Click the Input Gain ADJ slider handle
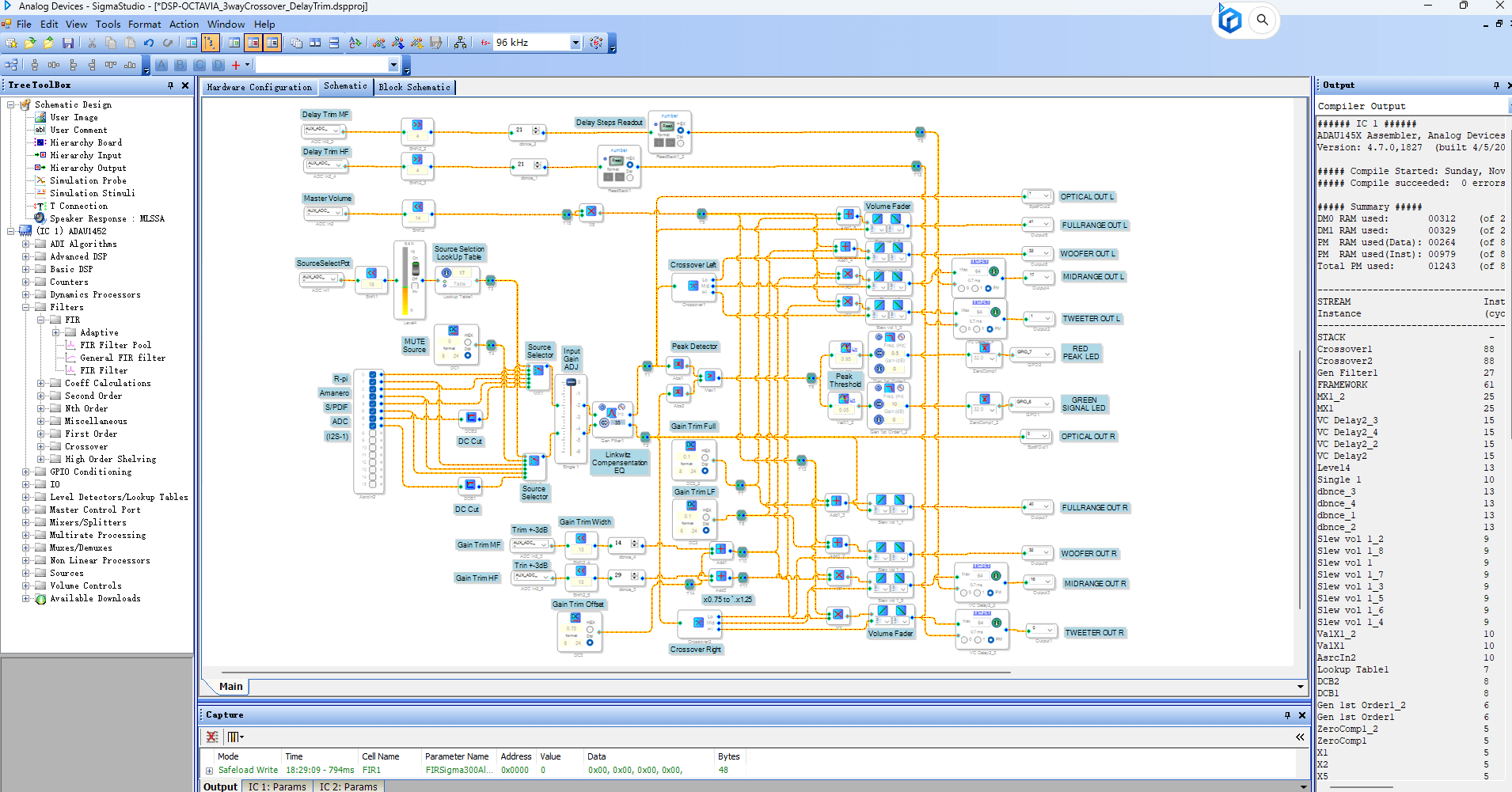 pyautogui.click(x=571, y=383)
